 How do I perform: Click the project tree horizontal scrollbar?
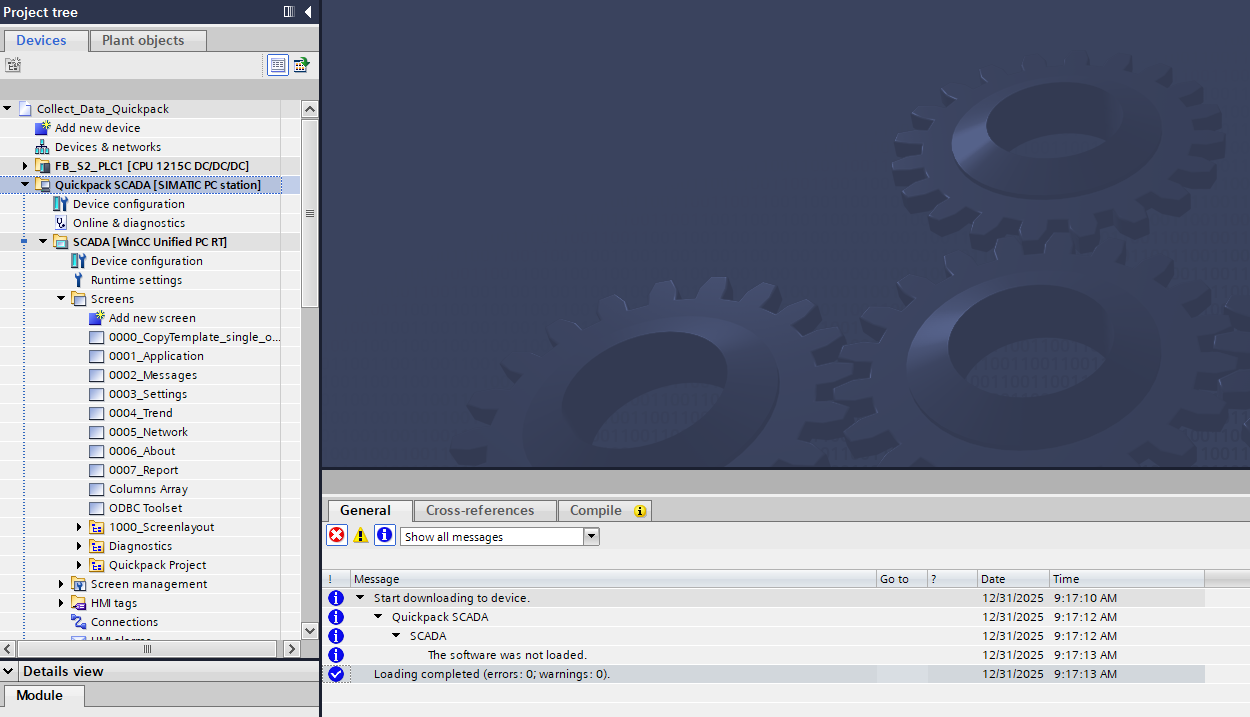[x=147, y=649]
